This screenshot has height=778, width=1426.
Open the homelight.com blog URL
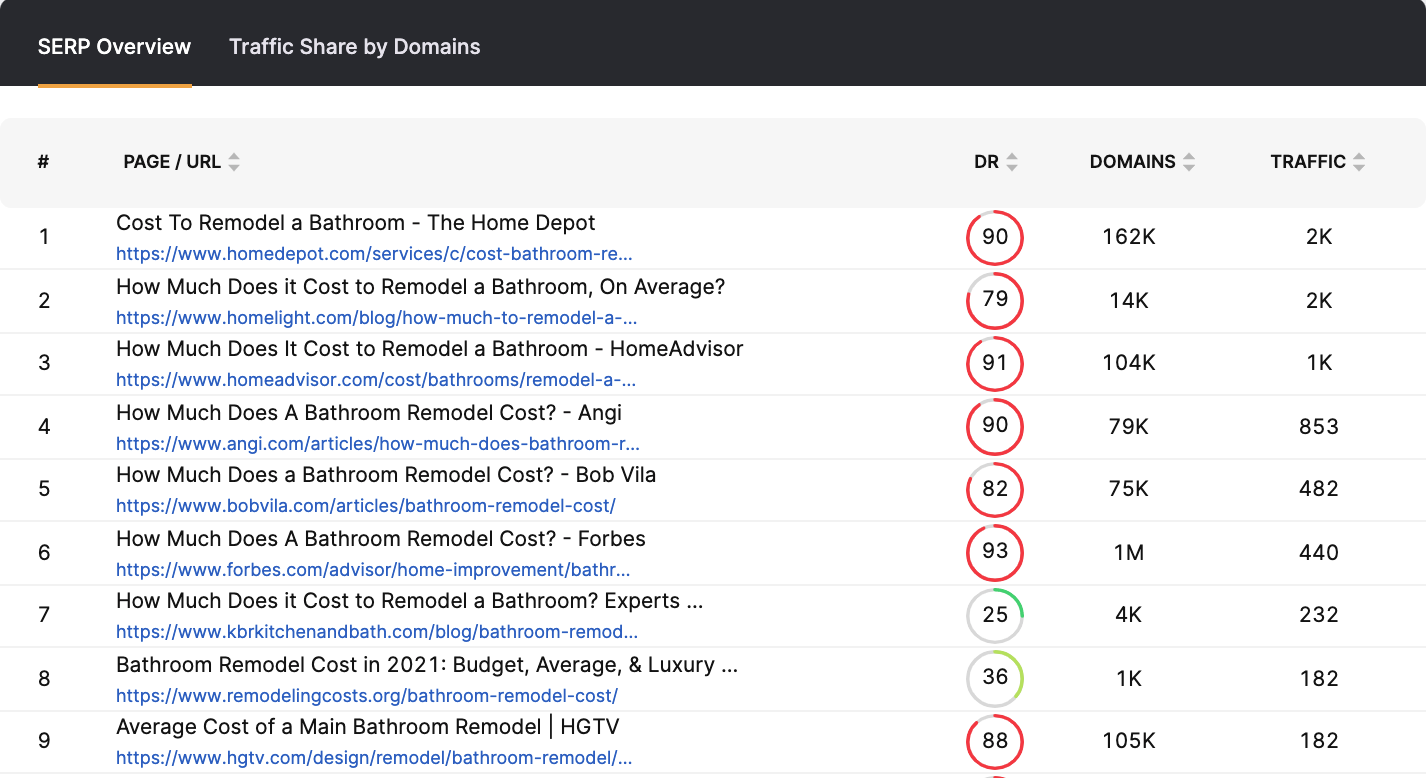tap(376, 318)
